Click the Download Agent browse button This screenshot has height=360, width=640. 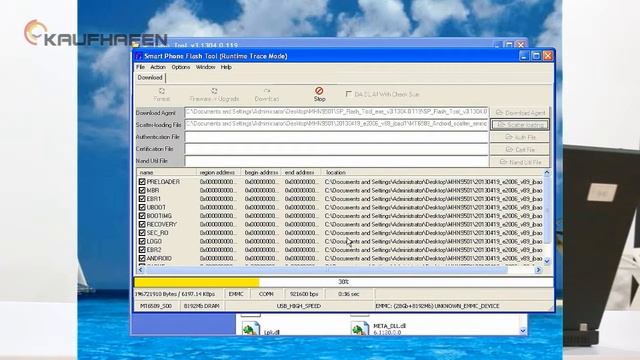[520, 113]
